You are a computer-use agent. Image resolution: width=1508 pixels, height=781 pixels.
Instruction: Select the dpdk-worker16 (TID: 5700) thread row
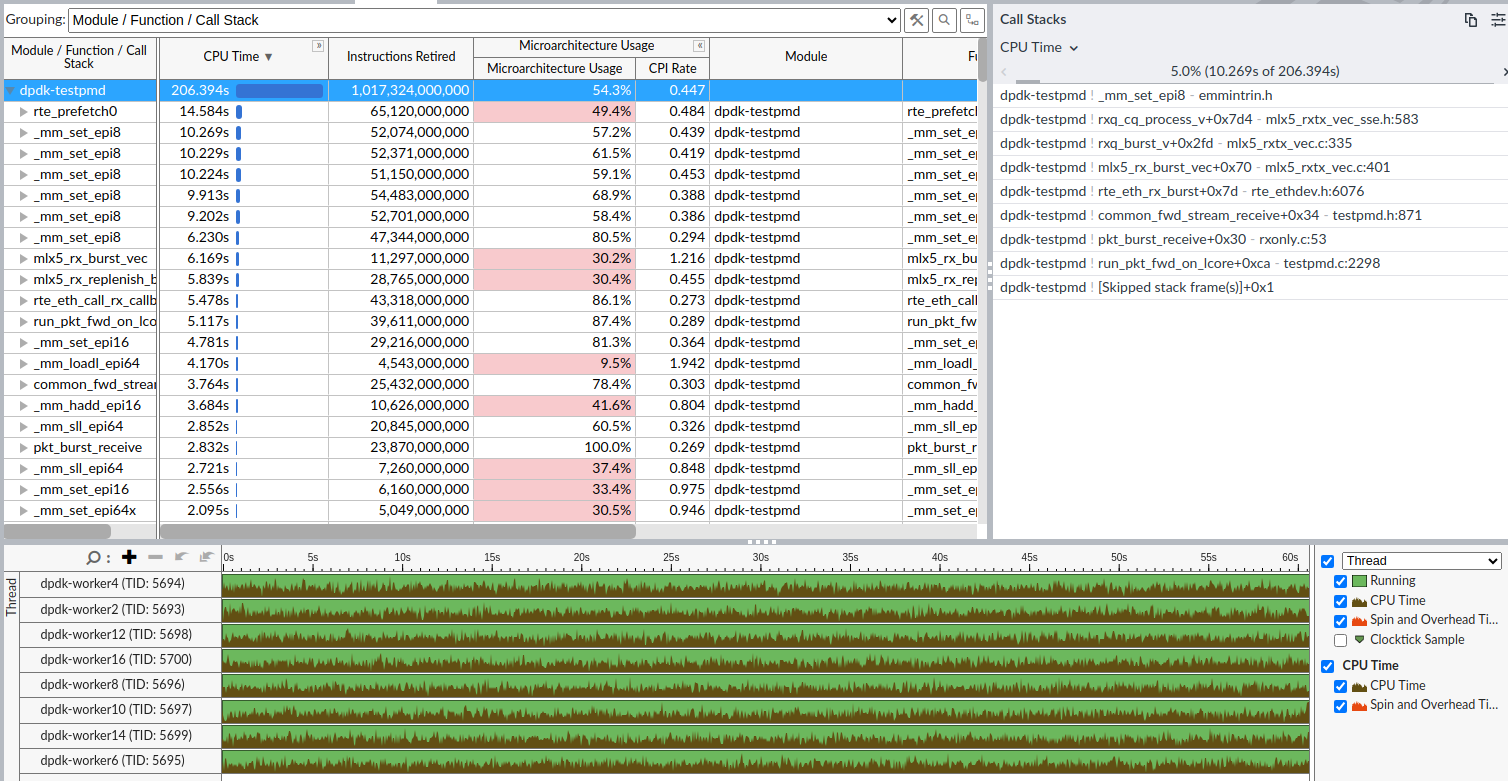(112, 659)
